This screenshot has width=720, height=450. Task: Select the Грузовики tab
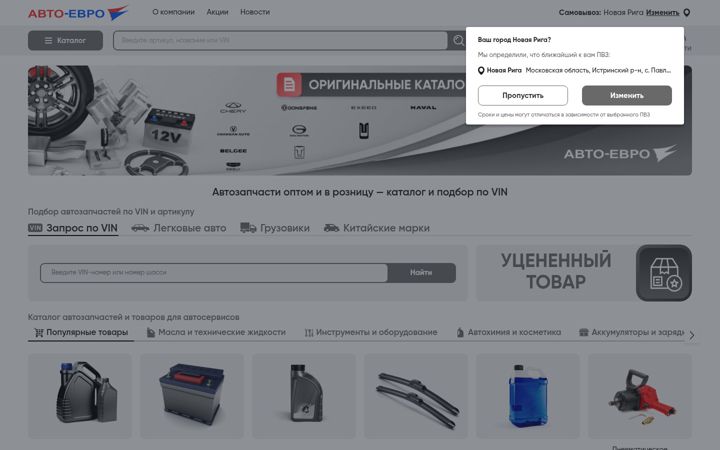point(275,228)
